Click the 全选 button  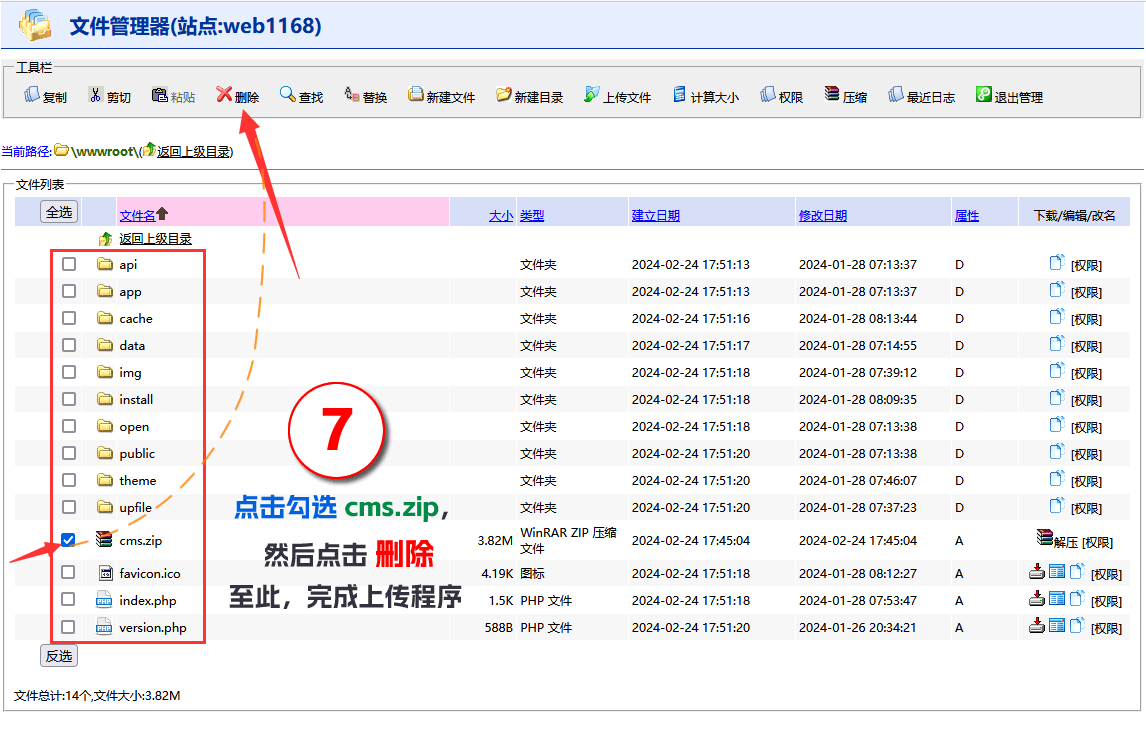pyautogui.click(x=59, y=212)
